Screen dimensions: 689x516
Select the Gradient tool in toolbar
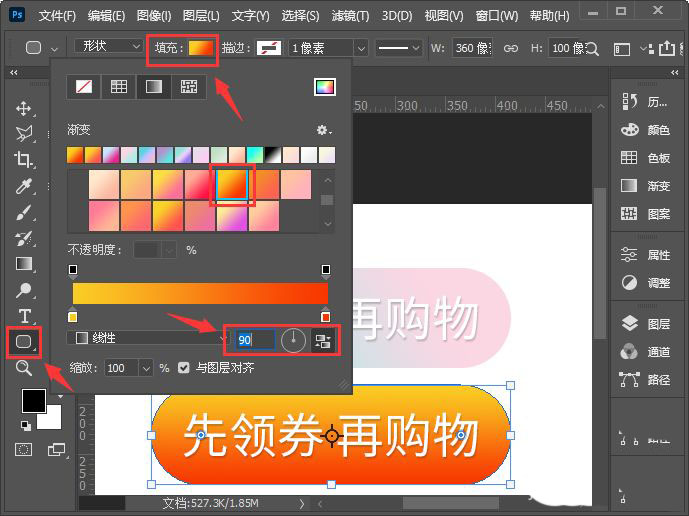24,264
